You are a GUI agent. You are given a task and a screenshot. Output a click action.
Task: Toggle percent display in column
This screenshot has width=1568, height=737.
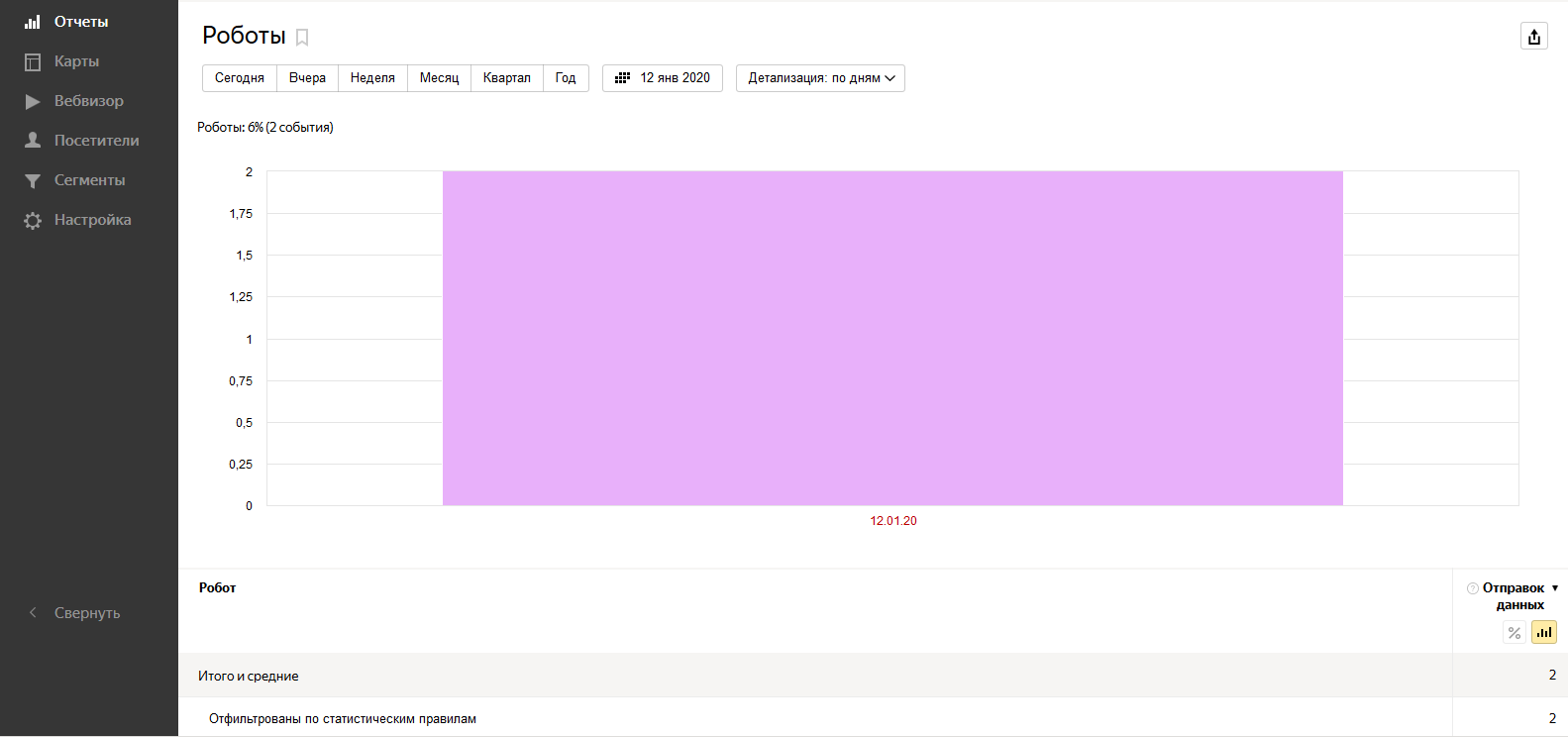point(1514,633)
